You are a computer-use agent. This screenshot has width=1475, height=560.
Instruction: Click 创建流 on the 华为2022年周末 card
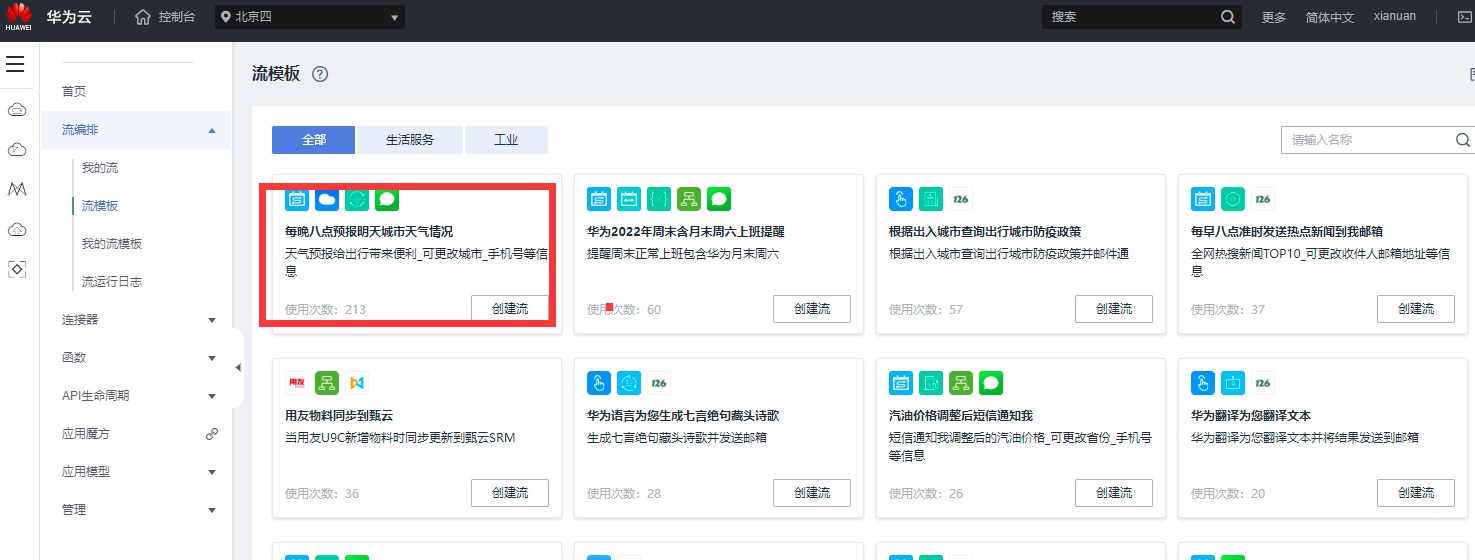[x=812, y=309]
